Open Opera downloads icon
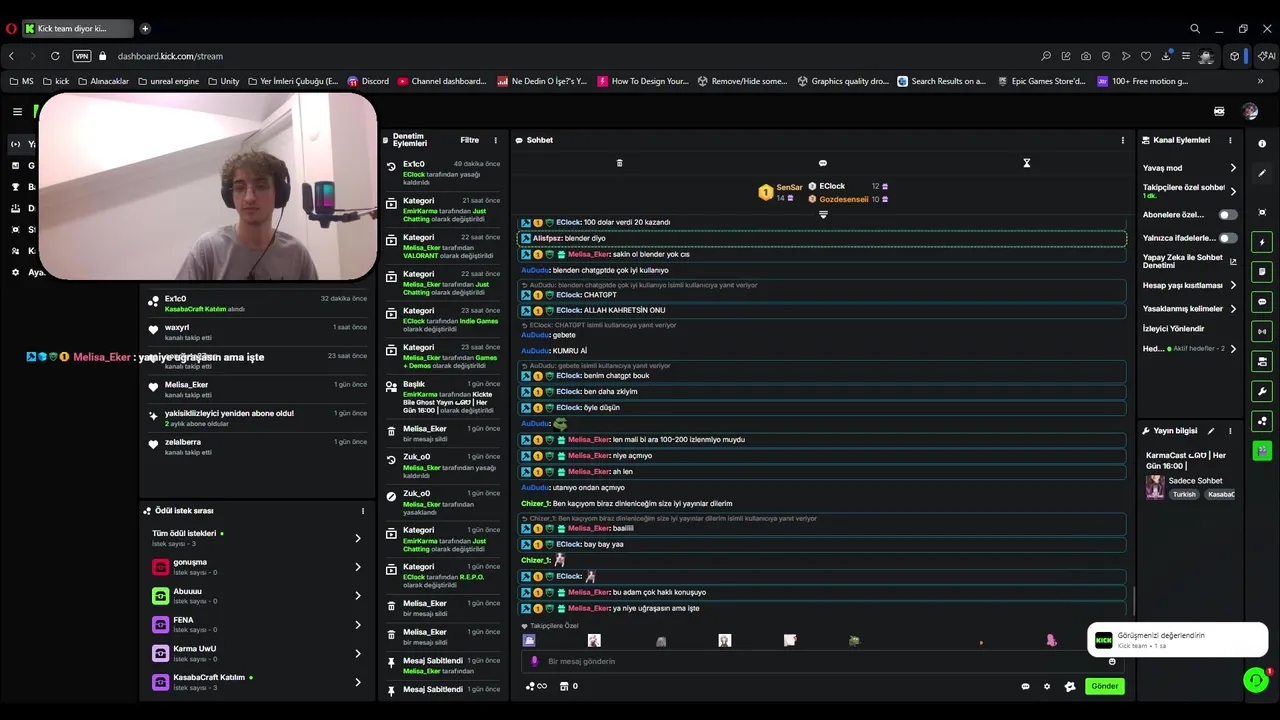Viewport: 1280px width, 720px height. click(x=1166, y=56)
